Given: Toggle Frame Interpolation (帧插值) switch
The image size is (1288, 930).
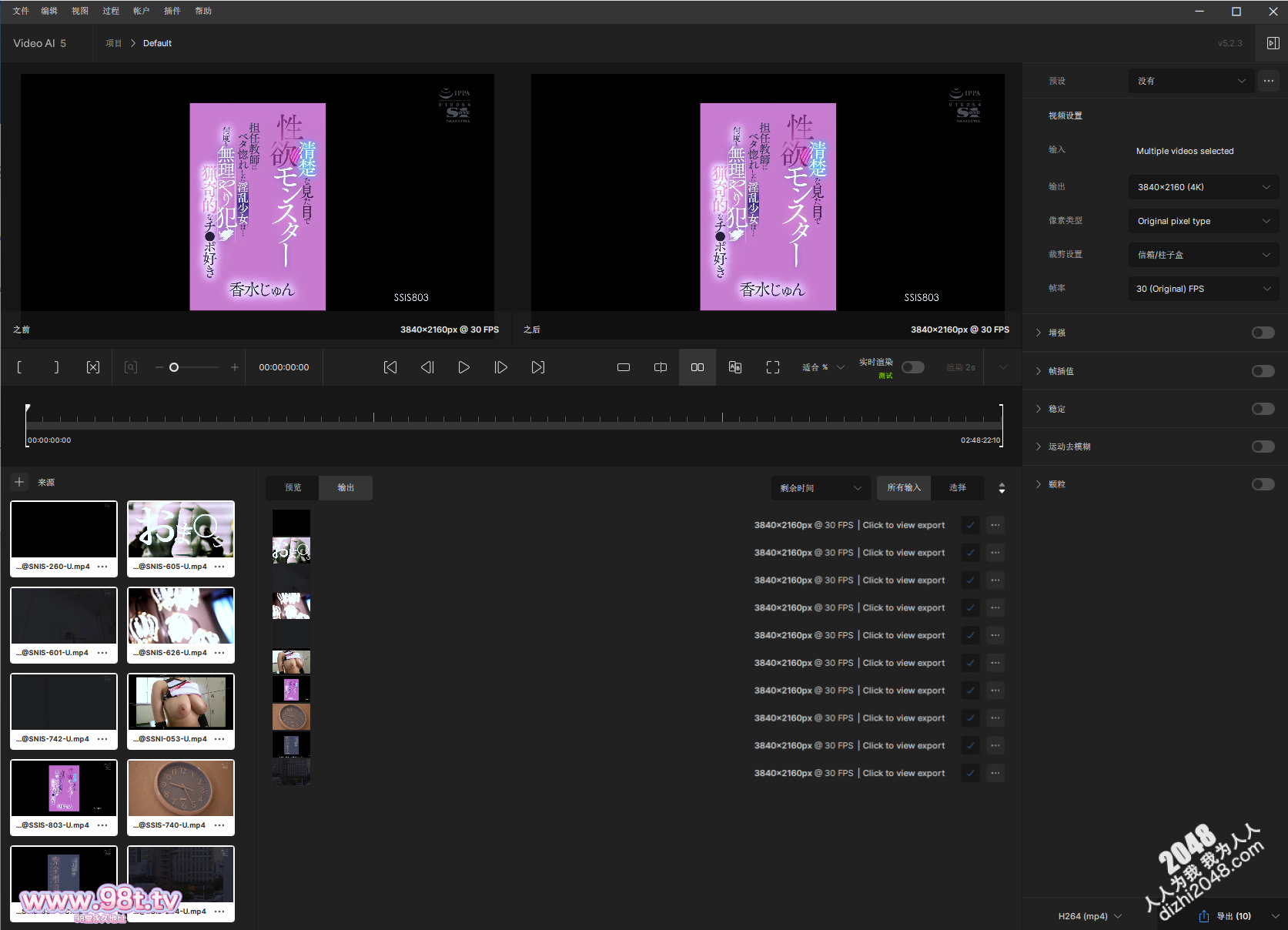Looking at the screenshot, I should (1263, 371).
